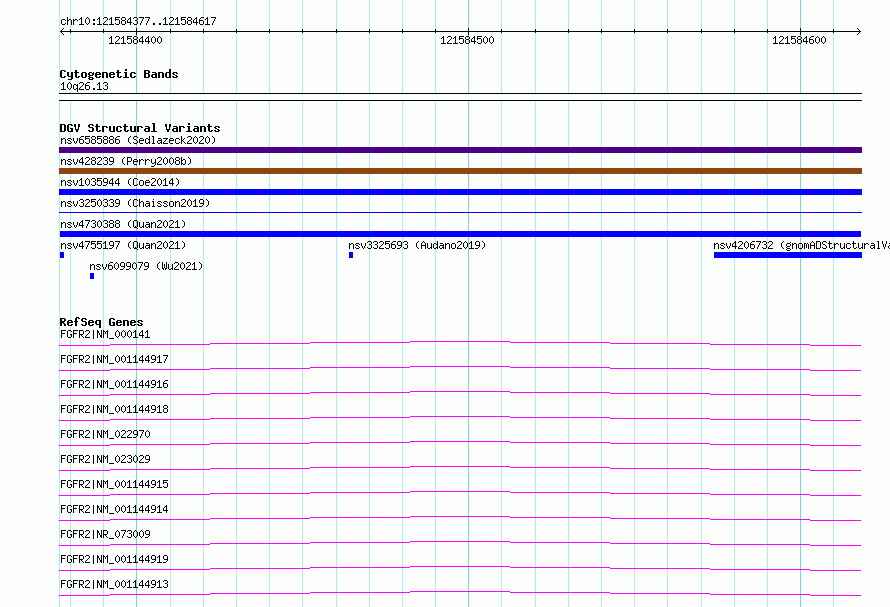Click the left arrow end of the ruler
This screenshot has width=890, height=607.
pyautogui.click(x=62, y=31)
